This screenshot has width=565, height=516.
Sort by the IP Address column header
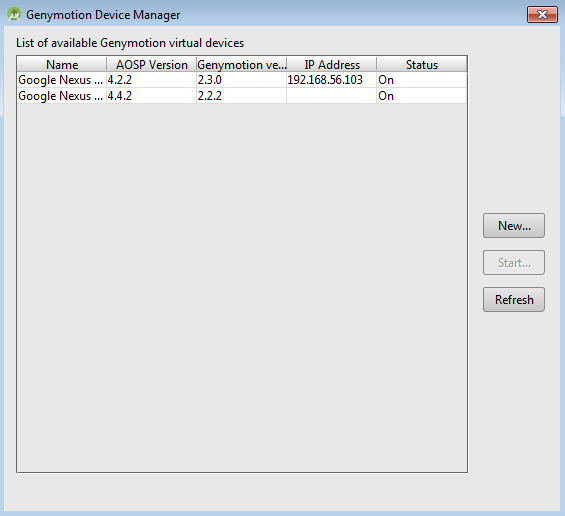[332, 65]
